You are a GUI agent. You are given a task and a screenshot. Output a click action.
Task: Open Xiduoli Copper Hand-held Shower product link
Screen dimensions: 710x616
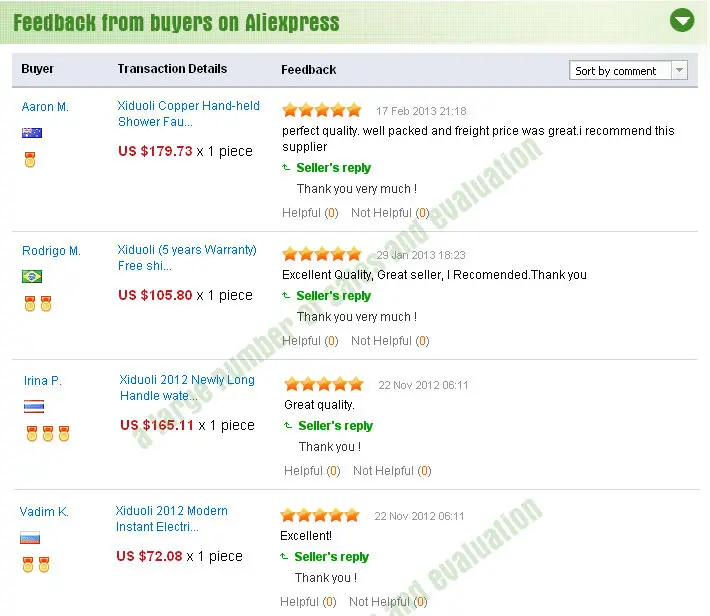188,114
